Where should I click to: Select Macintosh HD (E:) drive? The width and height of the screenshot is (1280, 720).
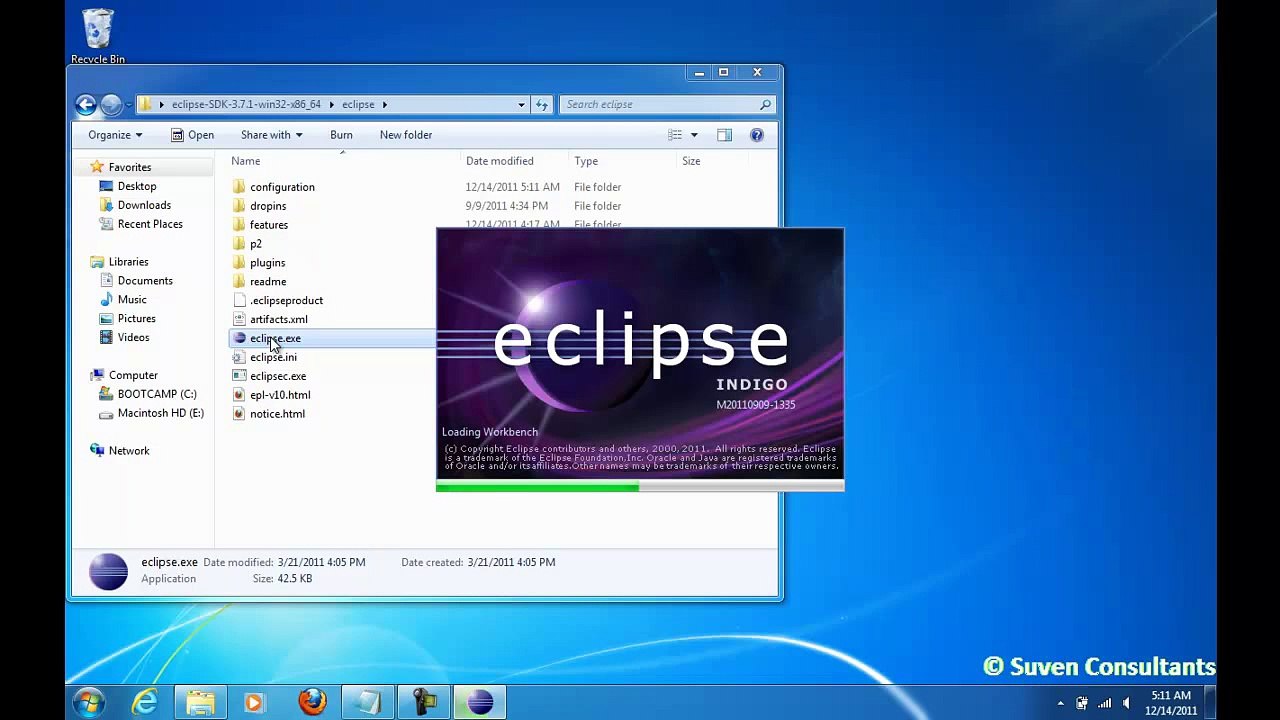160,413
